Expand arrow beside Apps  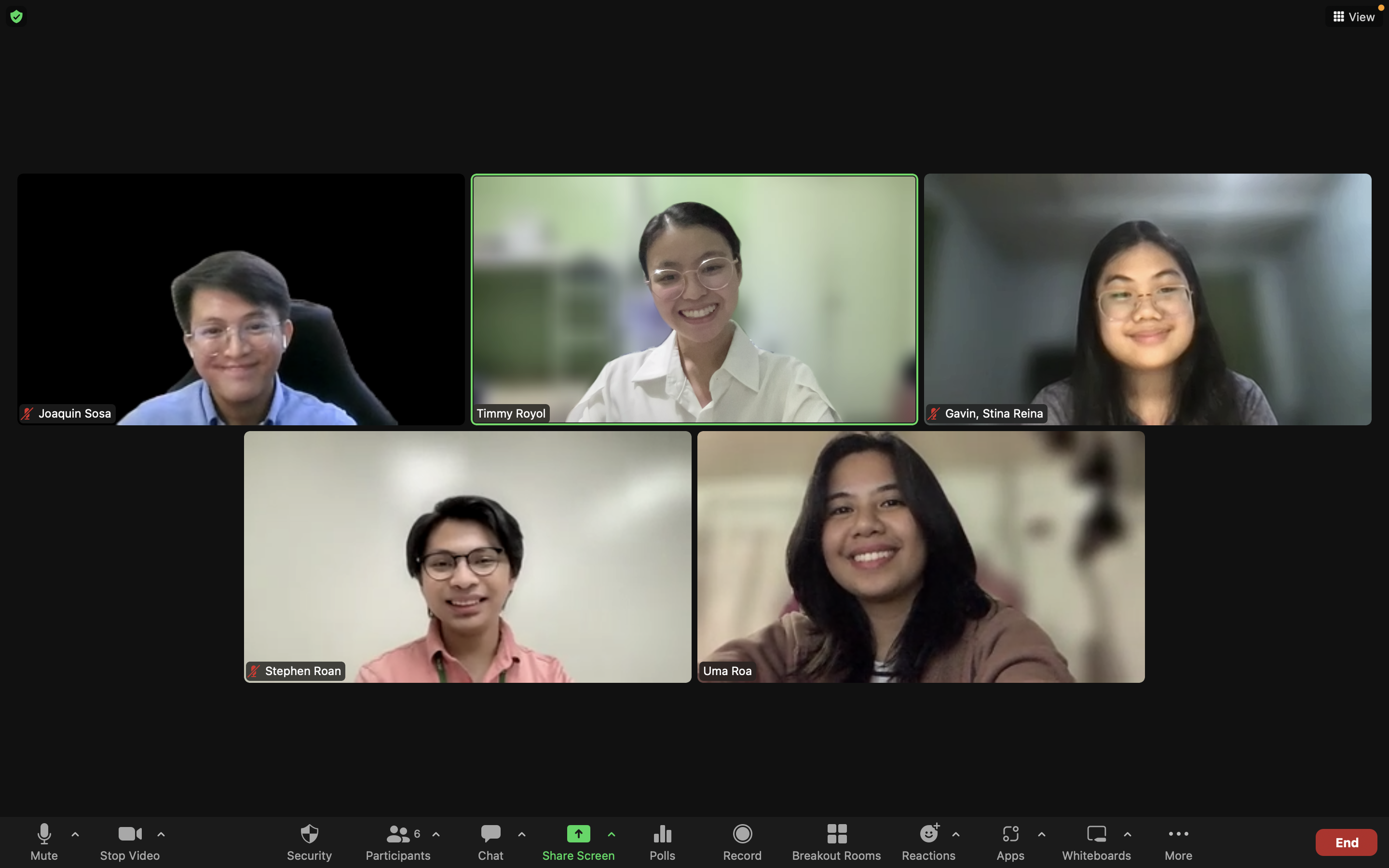tap(1042, 835)
